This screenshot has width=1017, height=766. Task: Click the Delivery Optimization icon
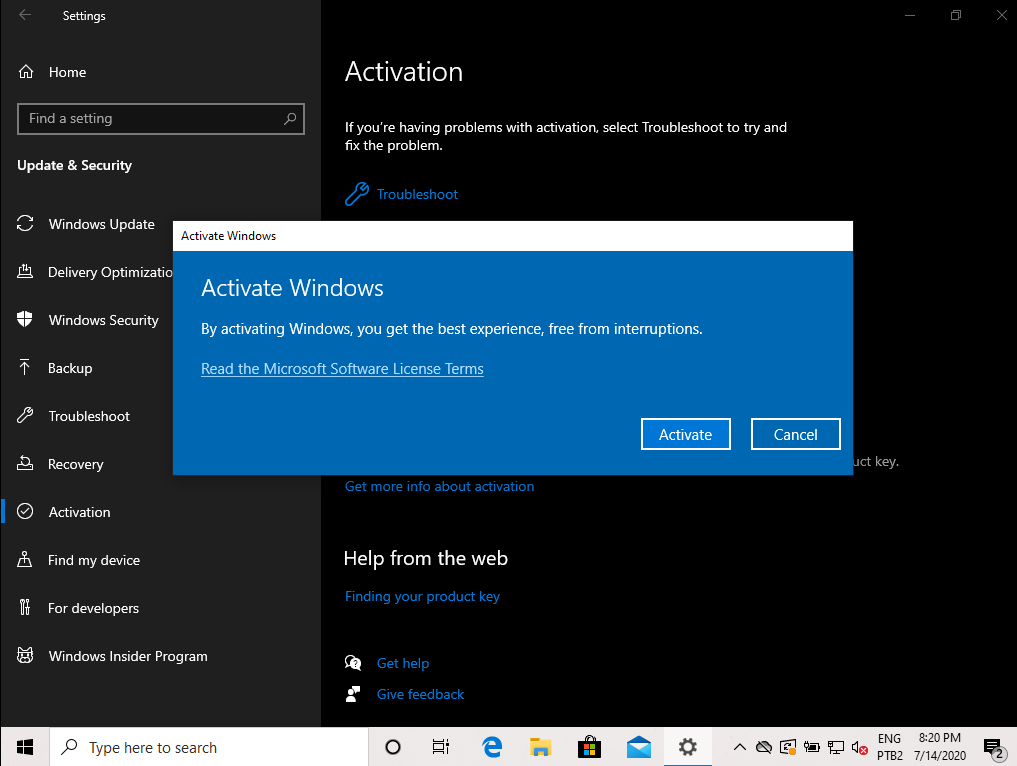[25, 271]
